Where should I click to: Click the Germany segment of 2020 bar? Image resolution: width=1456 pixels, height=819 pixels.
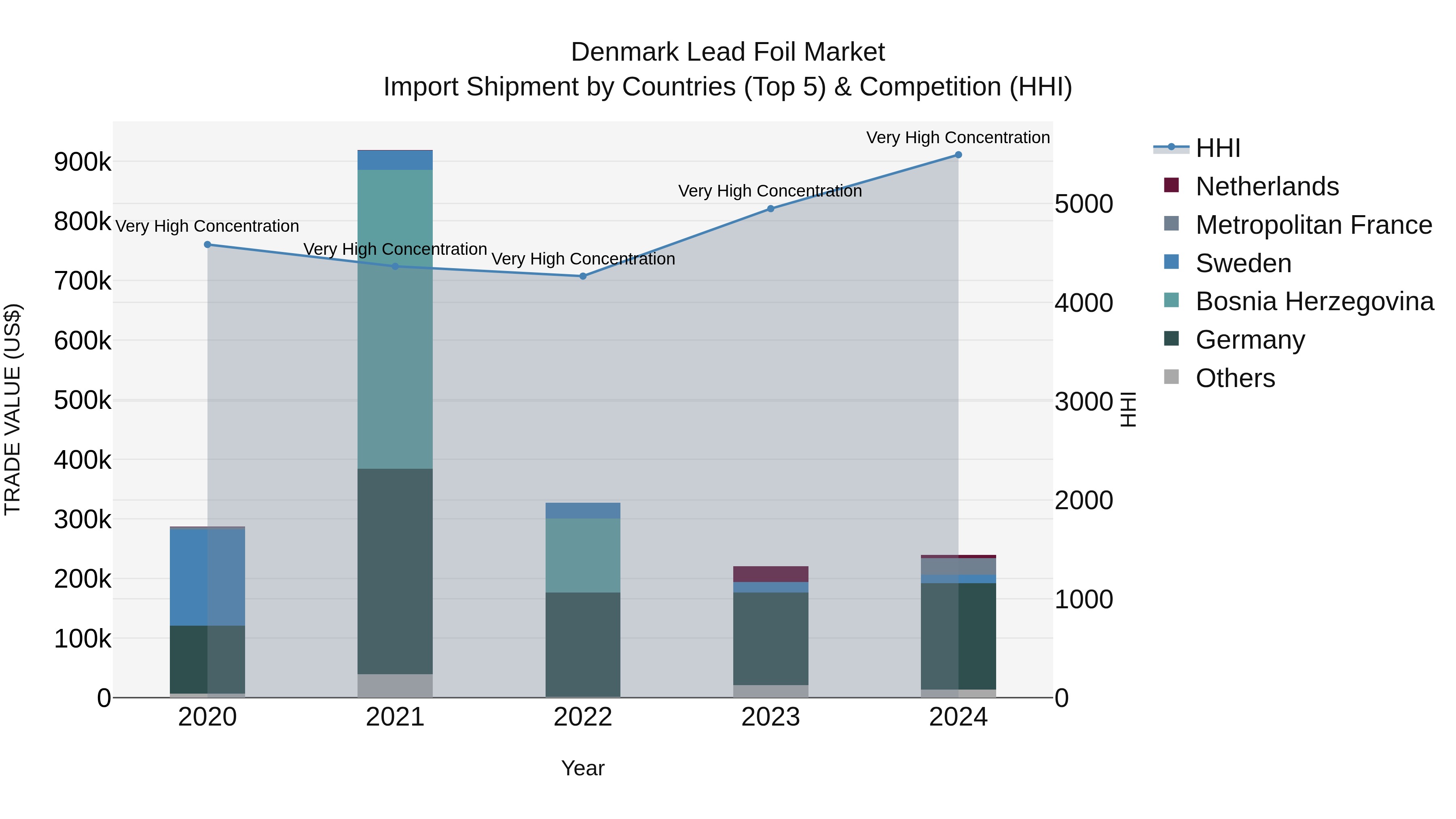(207, 660)
